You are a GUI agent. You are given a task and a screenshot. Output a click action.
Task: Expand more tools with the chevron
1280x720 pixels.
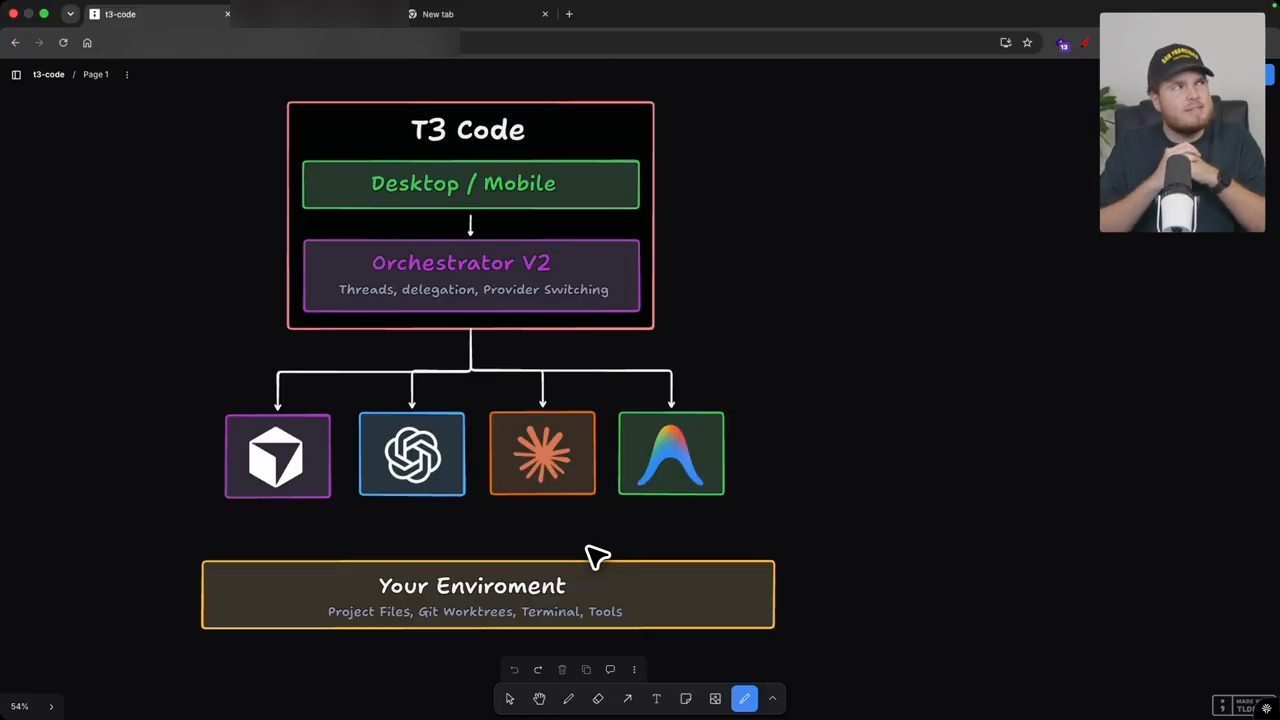772,699
